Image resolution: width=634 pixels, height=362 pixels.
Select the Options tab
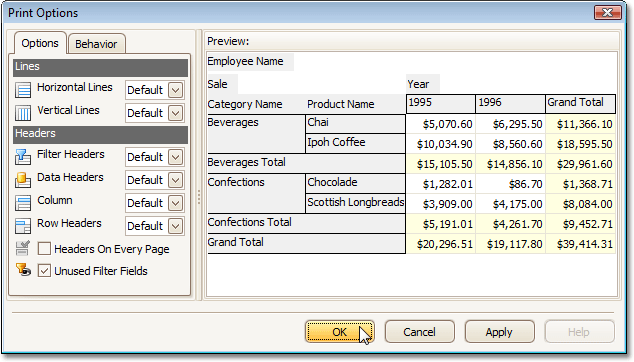tap(40, 43)
